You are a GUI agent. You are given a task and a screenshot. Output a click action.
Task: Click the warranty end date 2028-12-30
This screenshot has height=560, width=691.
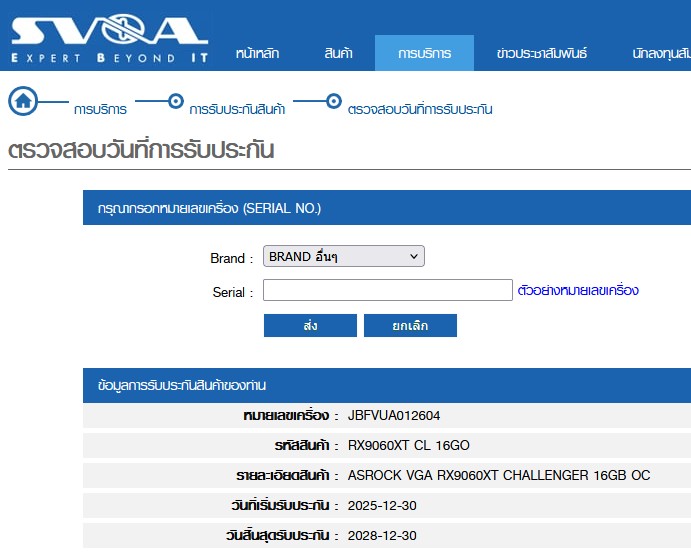[x=382, y=536]
